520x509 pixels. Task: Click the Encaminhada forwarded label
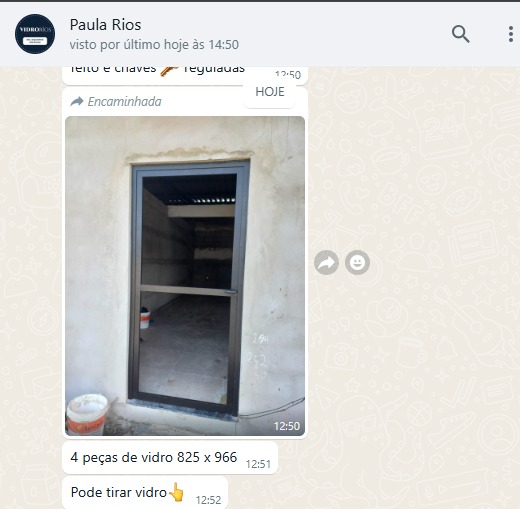tap(124, 102)
